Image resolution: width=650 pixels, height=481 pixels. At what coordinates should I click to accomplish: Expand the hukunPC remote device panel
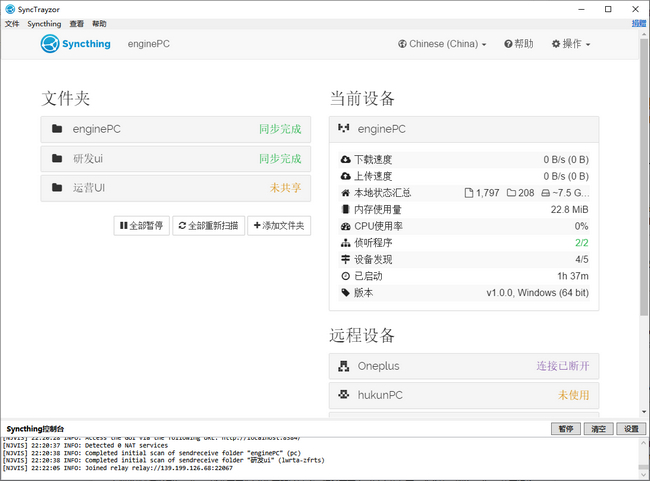[x=464, y=395]
